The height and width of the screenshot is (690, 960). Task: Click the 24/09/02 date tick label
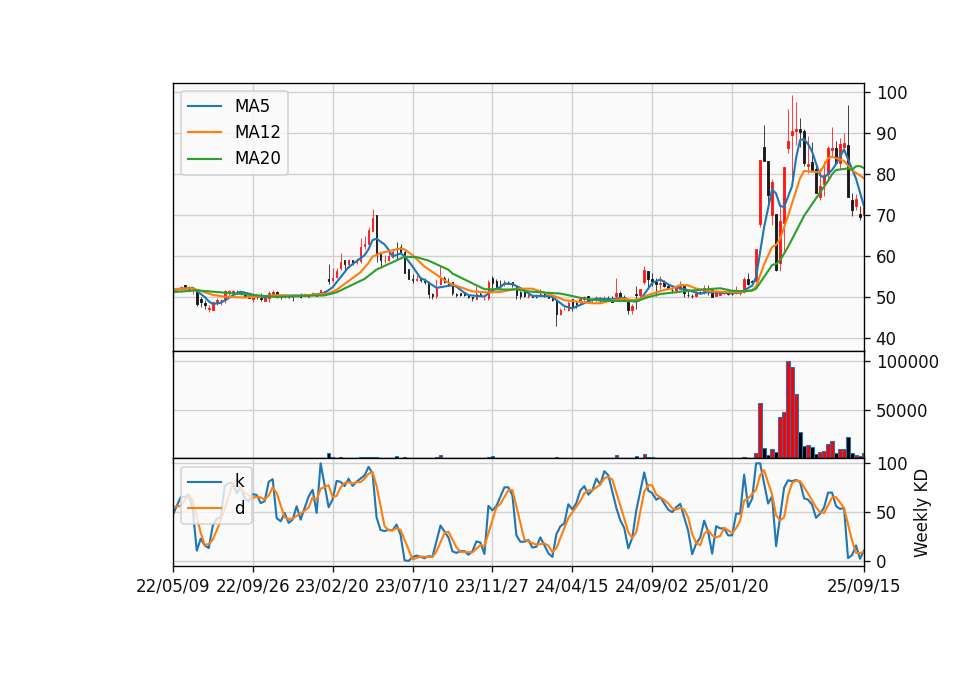[651, 586]
